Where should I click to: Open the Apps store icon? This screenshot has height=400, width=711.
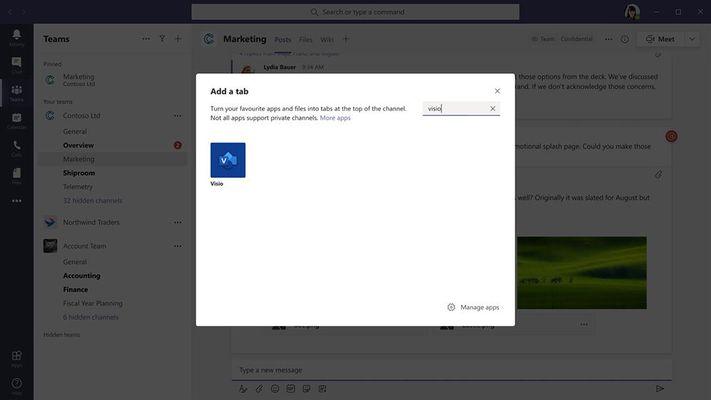click(17, 358)
